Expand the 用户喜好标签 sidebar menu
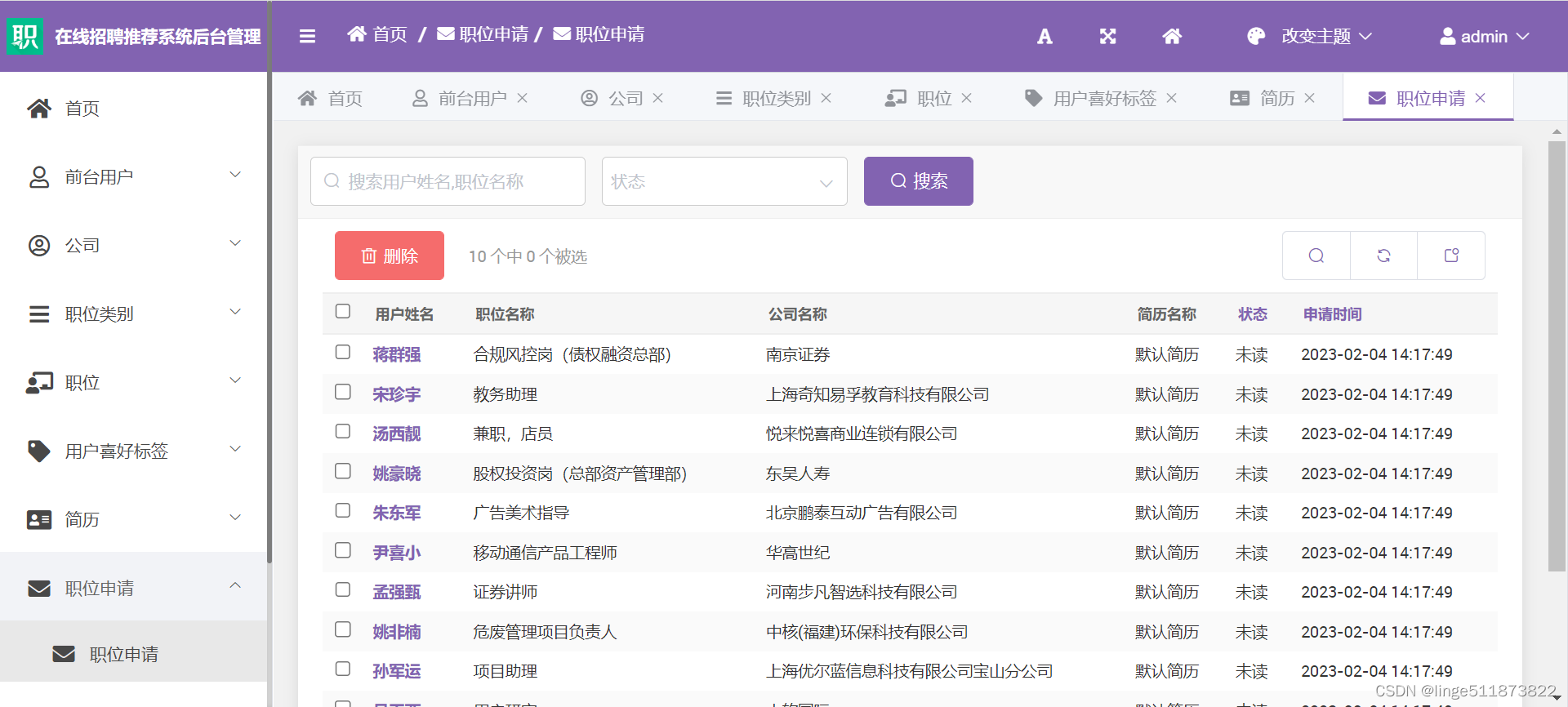The height and width of the screenshot is (707, 1568). click(235, 449)
